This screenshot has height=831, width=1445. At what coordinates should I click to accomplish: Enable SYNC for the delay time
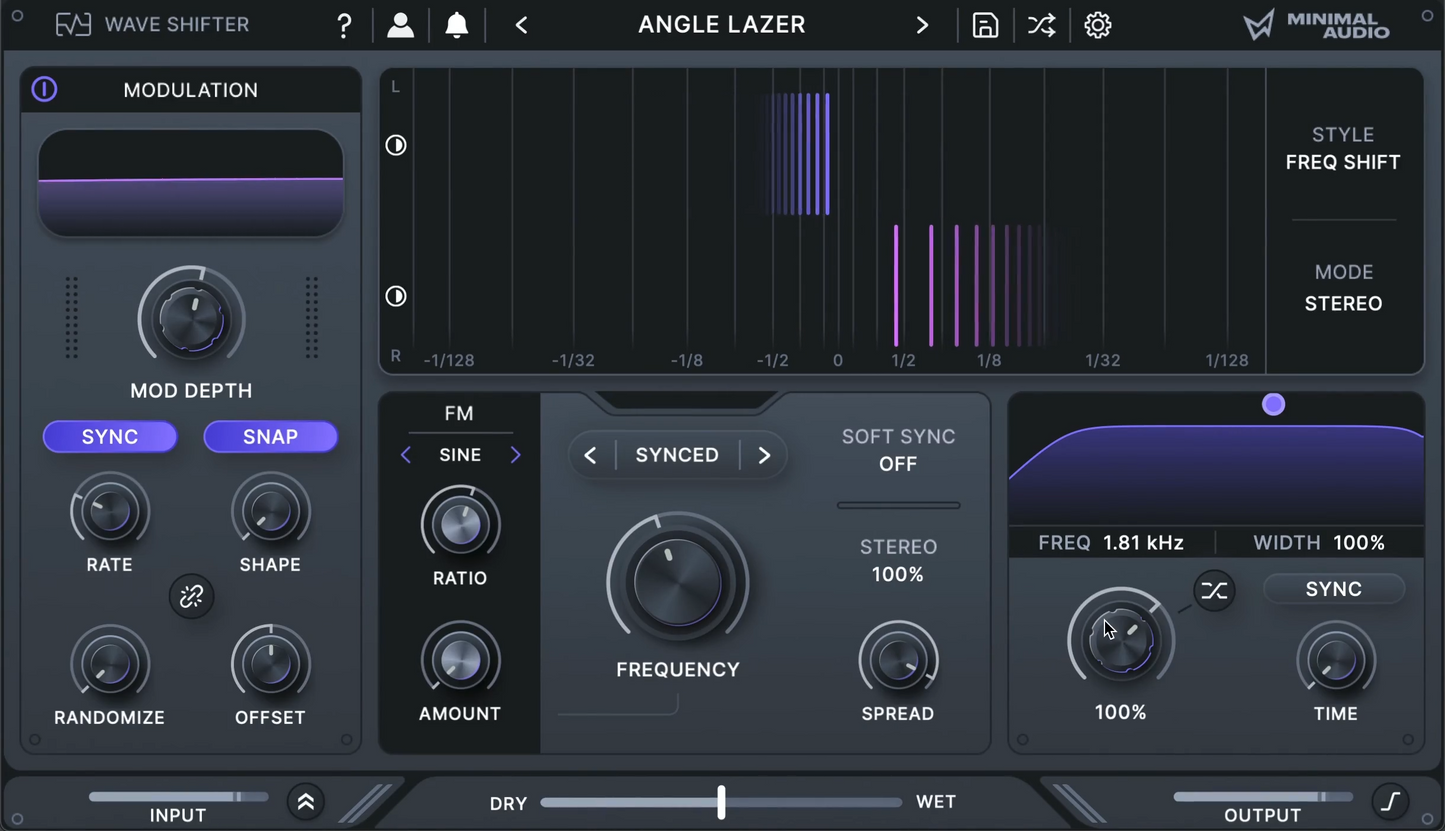click(x=1334, y=589)
